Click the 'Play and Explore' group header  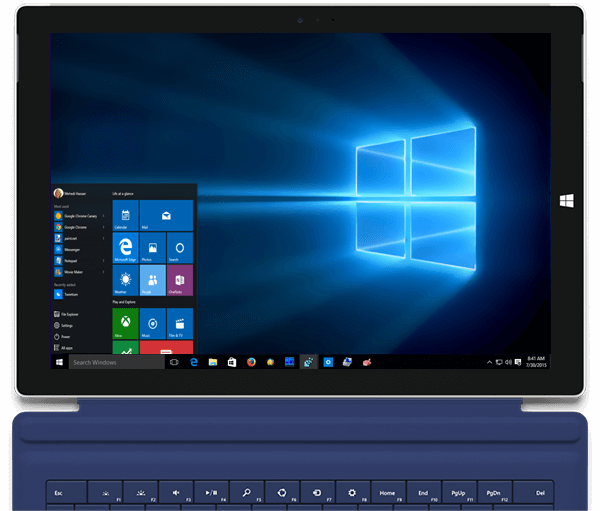coord(124,302)
